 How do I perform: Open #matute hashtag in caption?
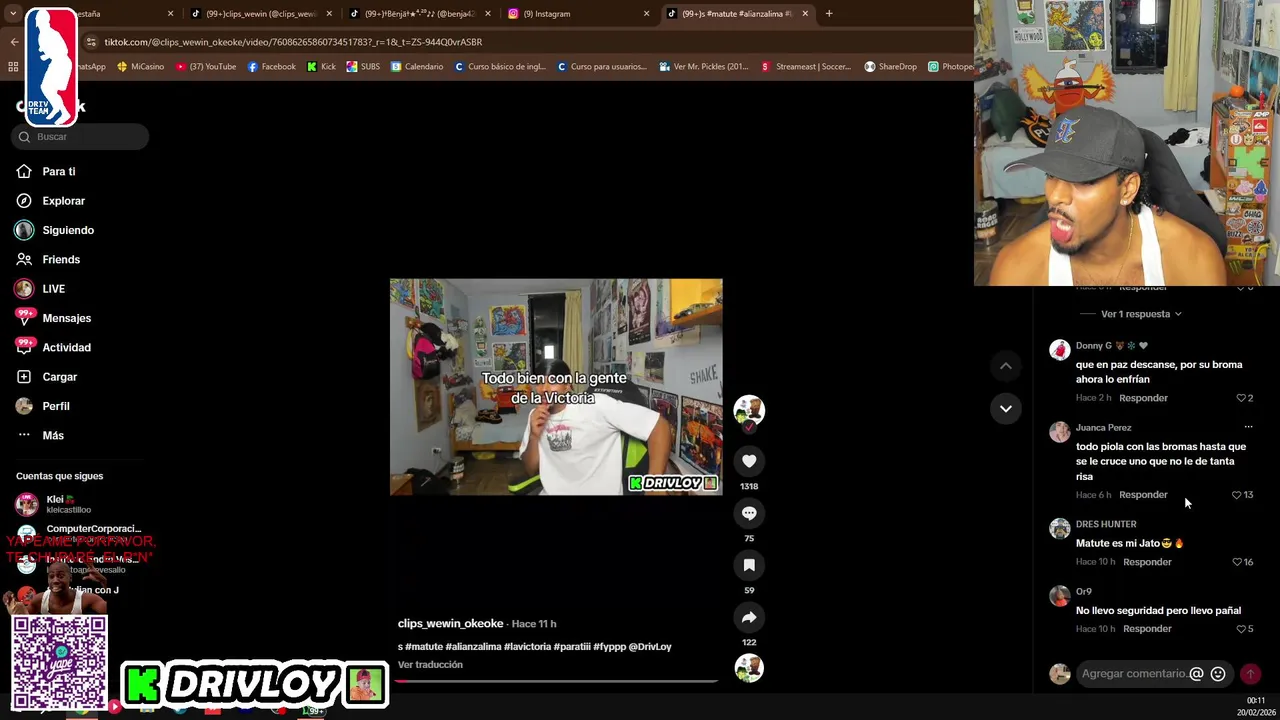coord(424,647)
